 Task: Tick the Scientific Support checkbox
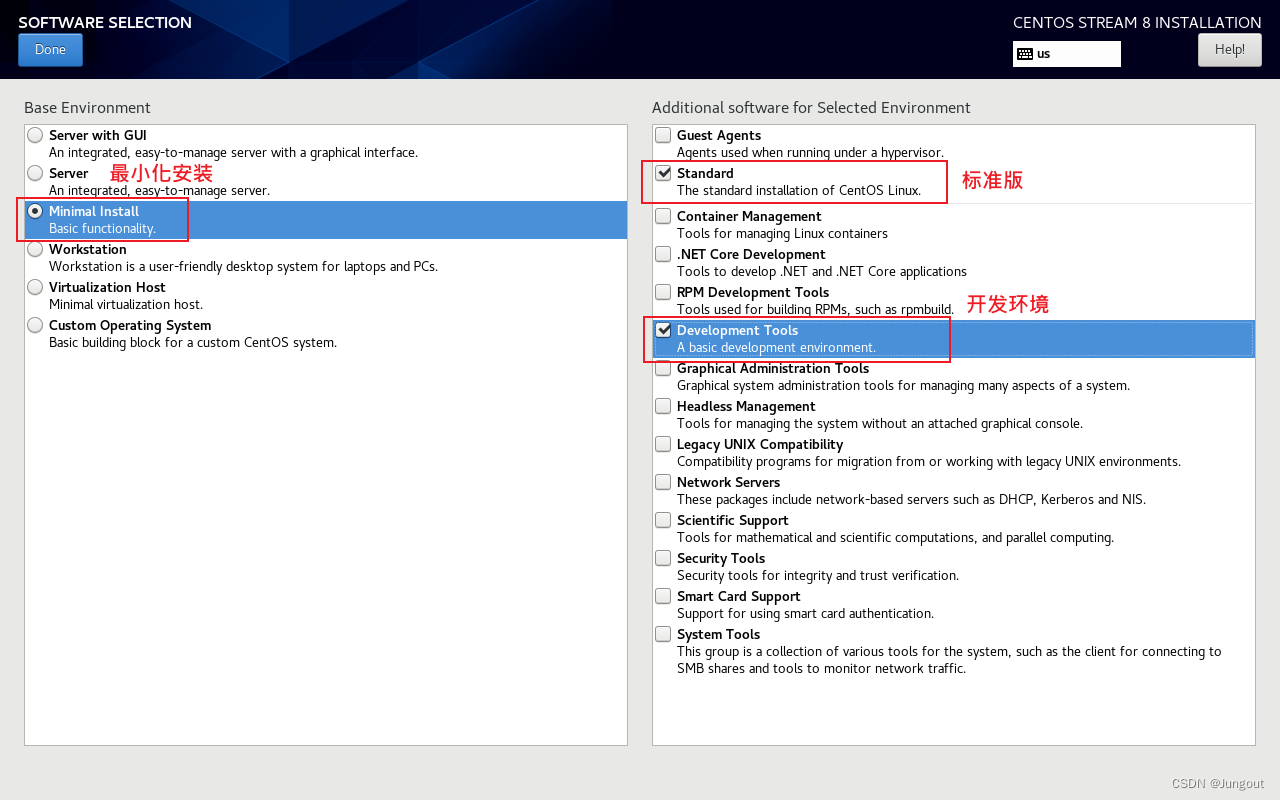[x=663, y=520]
